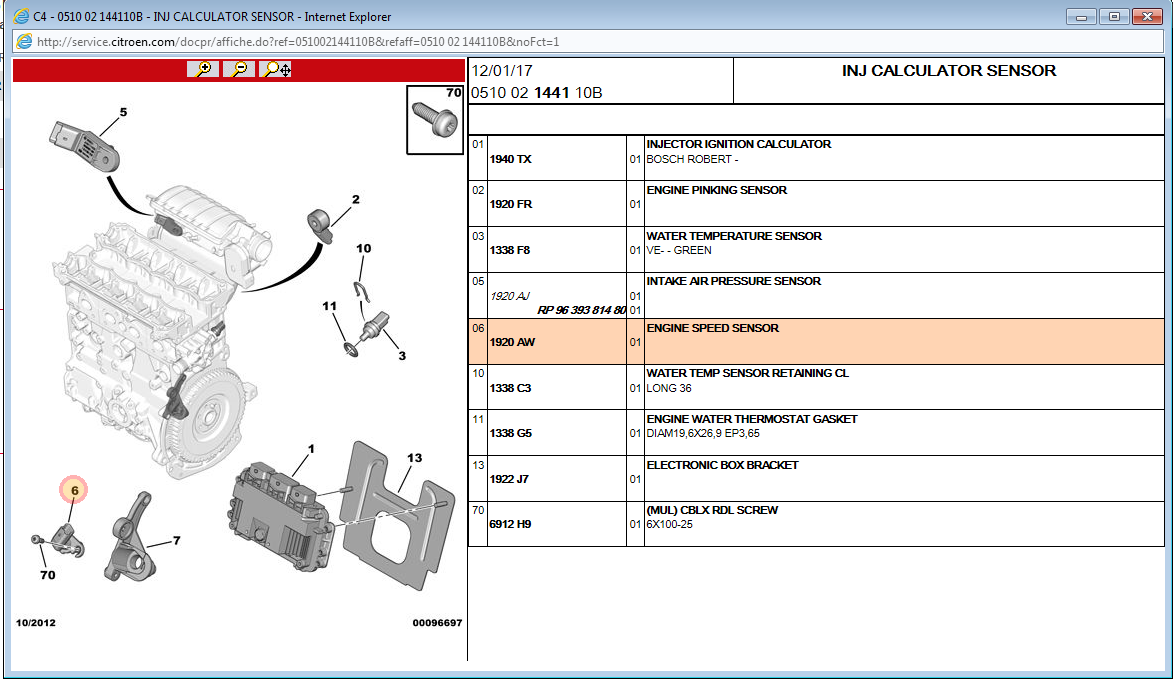Select part number 1920 AJ
This screenshot has height=679, width=1173.
[x=509, y=296]
